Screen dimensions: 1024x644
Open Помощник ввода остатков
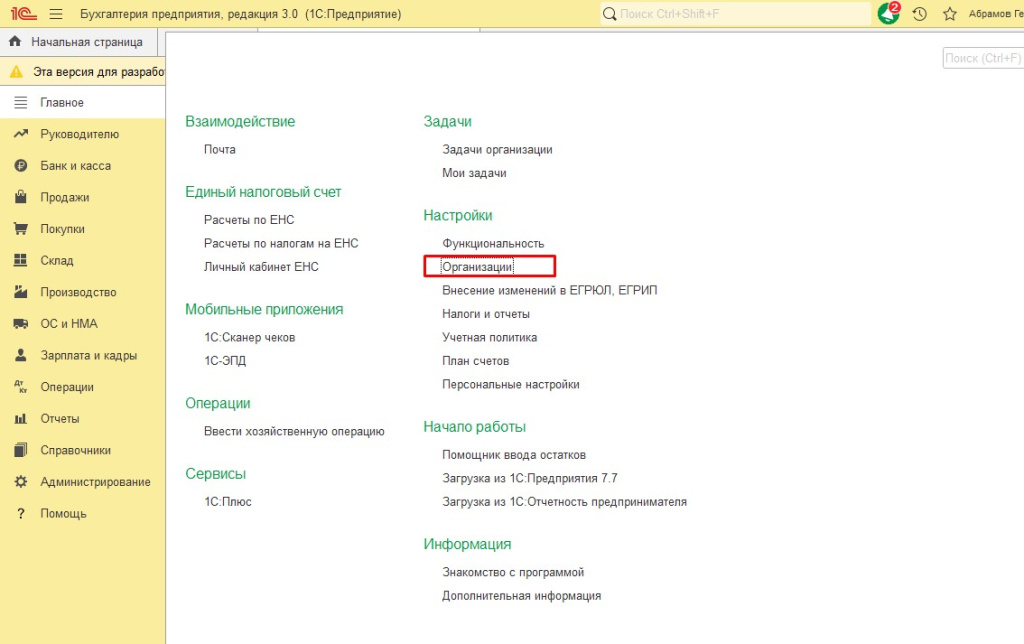click(514, 455)
